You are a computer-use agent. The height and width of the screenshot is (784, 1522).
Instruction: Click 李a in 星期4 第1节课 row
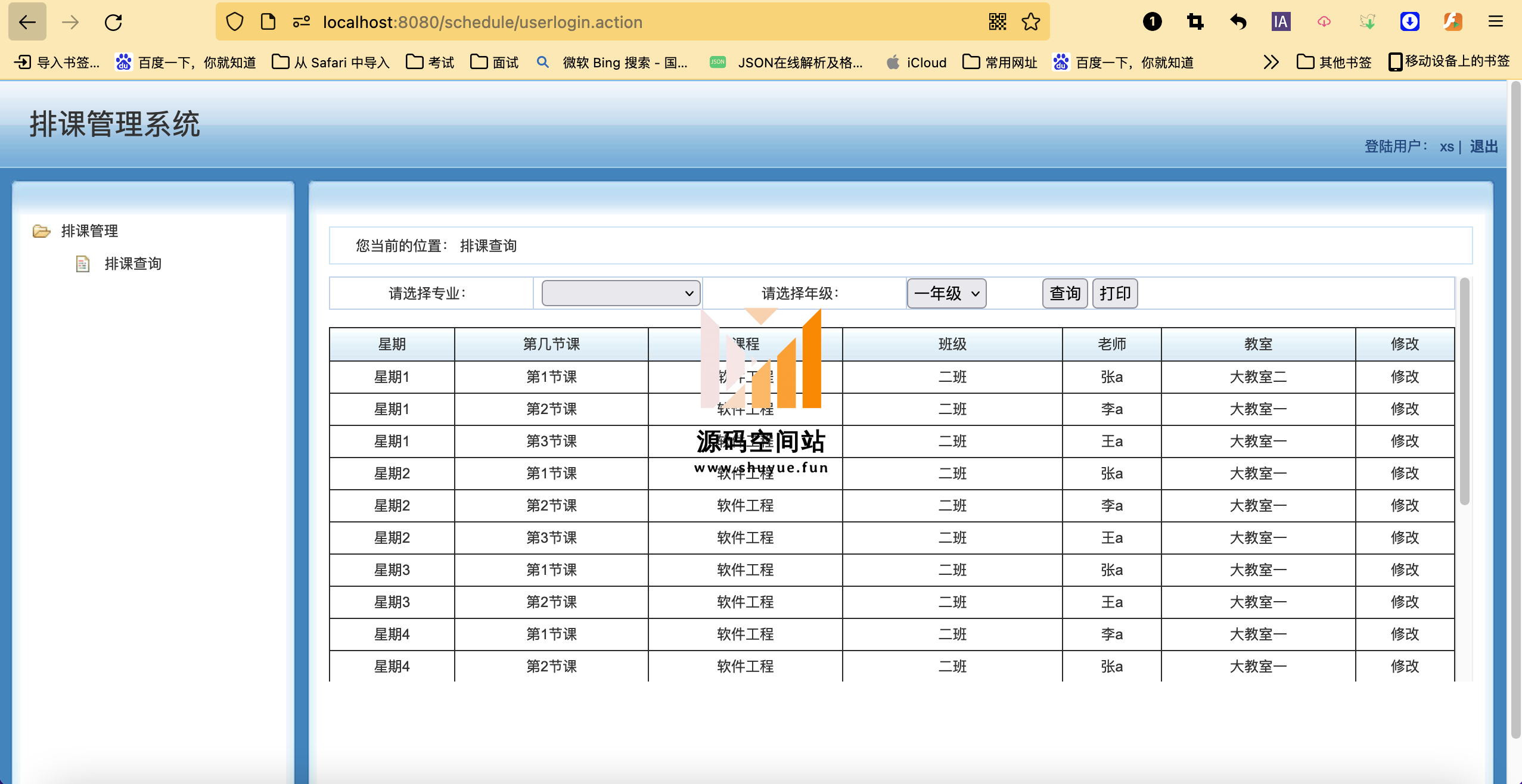(1112, 634)
